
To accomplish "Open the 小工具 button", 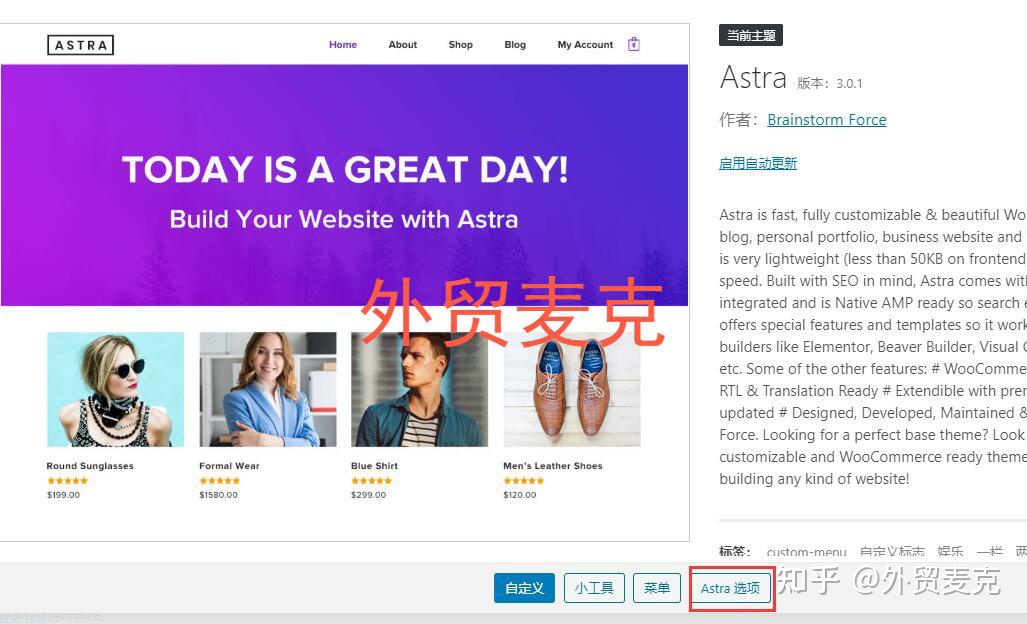I will click(x=594, y=588).
